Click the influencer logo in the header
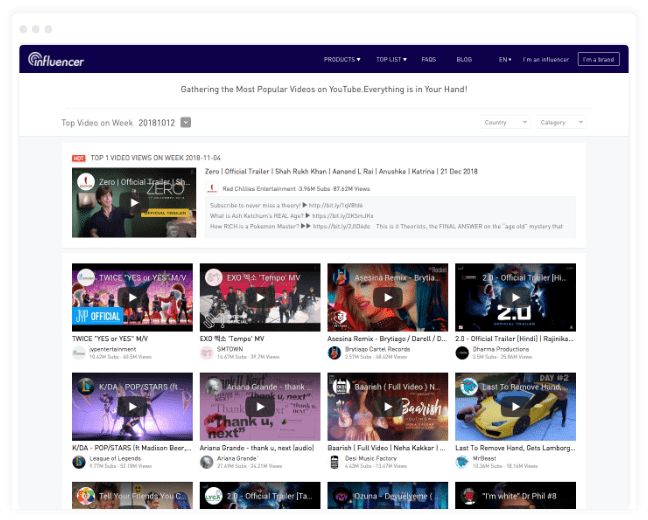Image resolution: width=648 pixels, height=520 pixels. [56, 60]
